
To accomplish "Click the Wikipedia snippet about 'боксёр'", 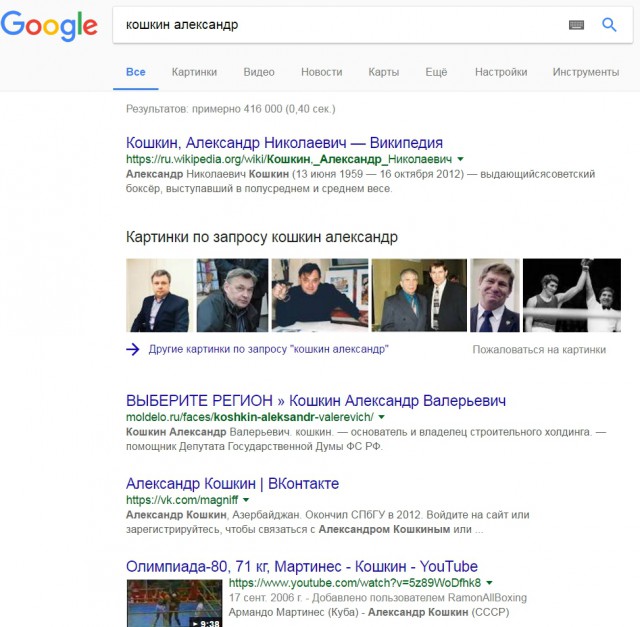I will click(x=360, y=181).
